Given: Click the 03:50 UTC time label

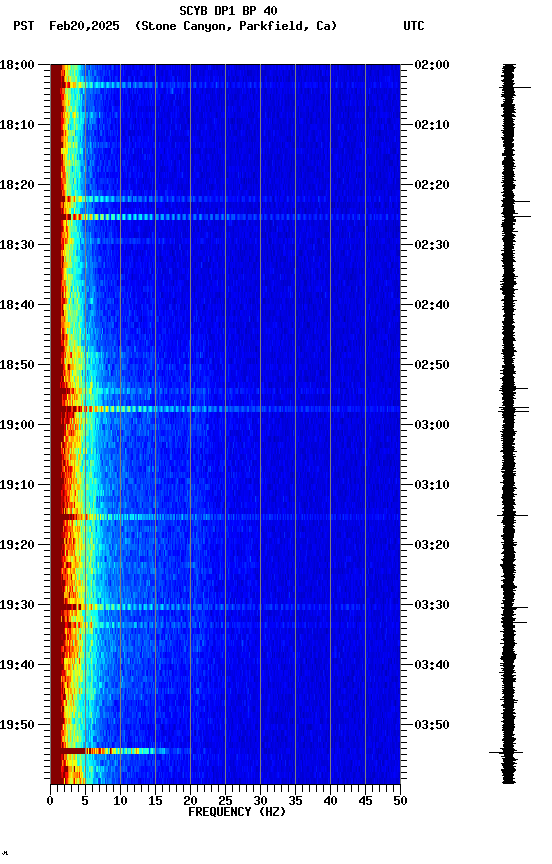Looking at the screenshot, I should (432, 725).
